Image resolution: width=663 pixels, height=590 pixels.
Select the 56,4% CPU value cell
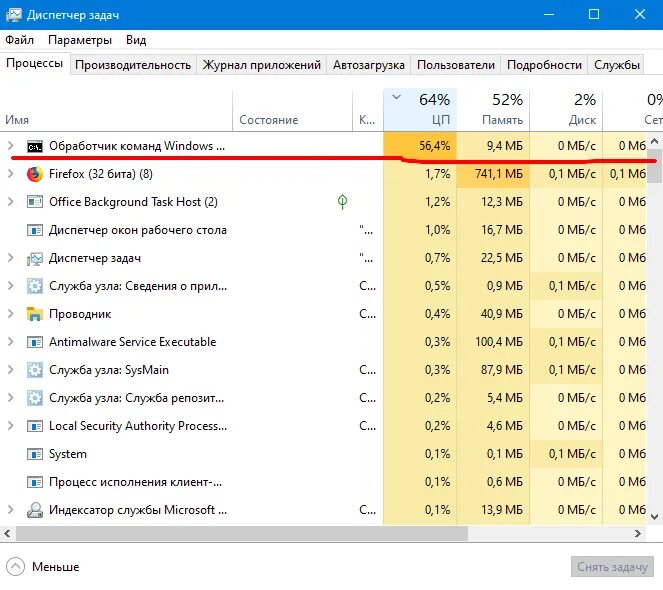coord(420,146)
